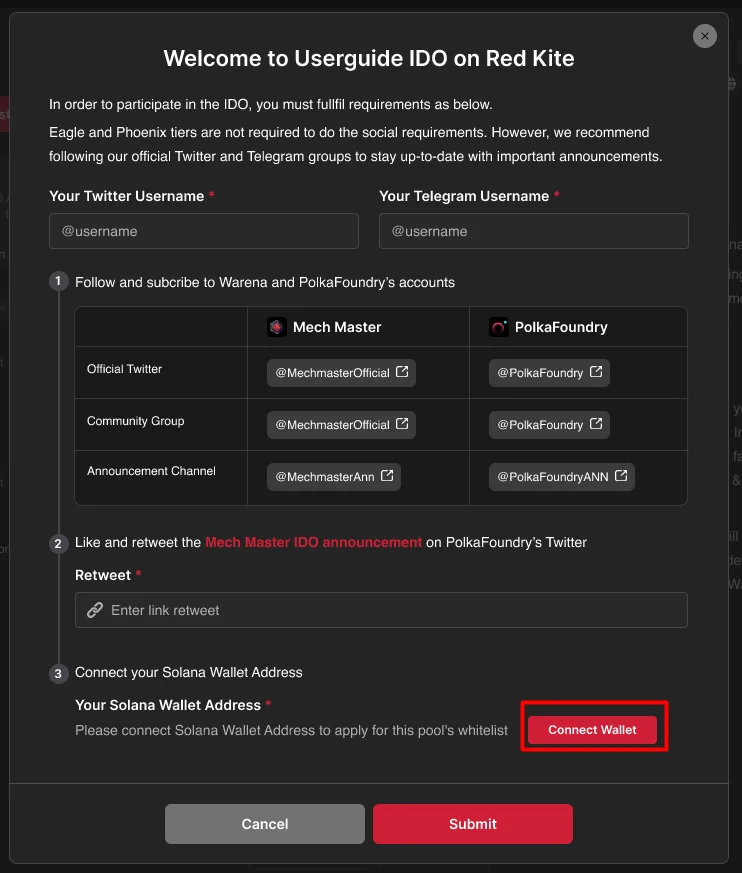Click the PolkaFoundry column header text
Screen dimensions: 742x873
click(x=561, y=327)
